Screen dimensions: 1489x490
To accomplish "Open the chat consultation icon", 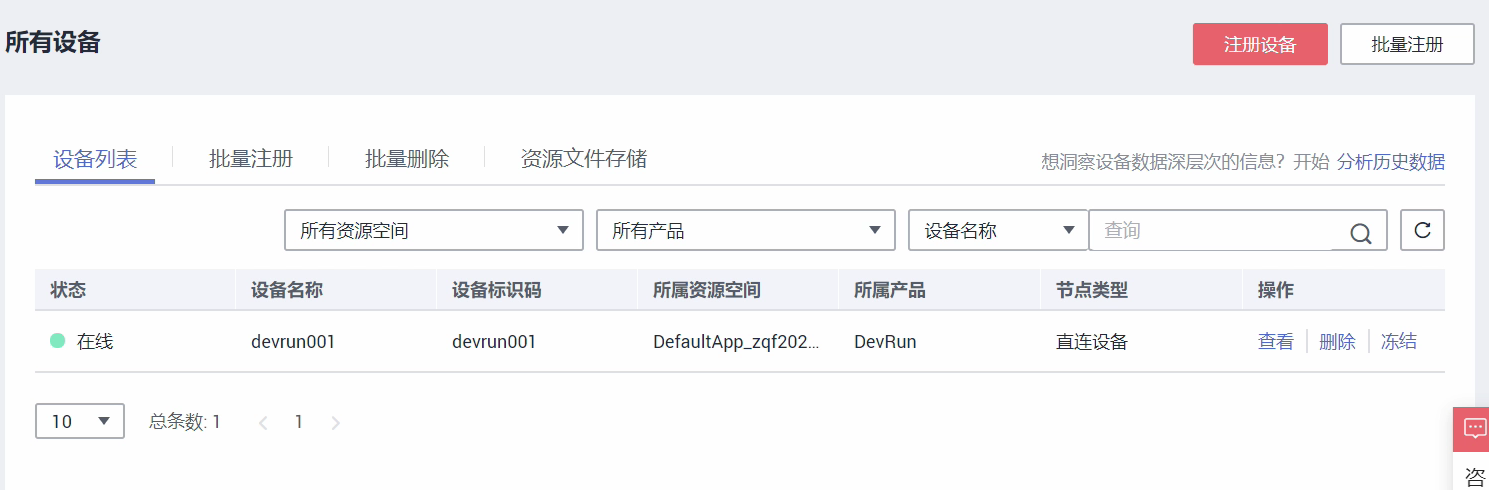I will 1474,428.
